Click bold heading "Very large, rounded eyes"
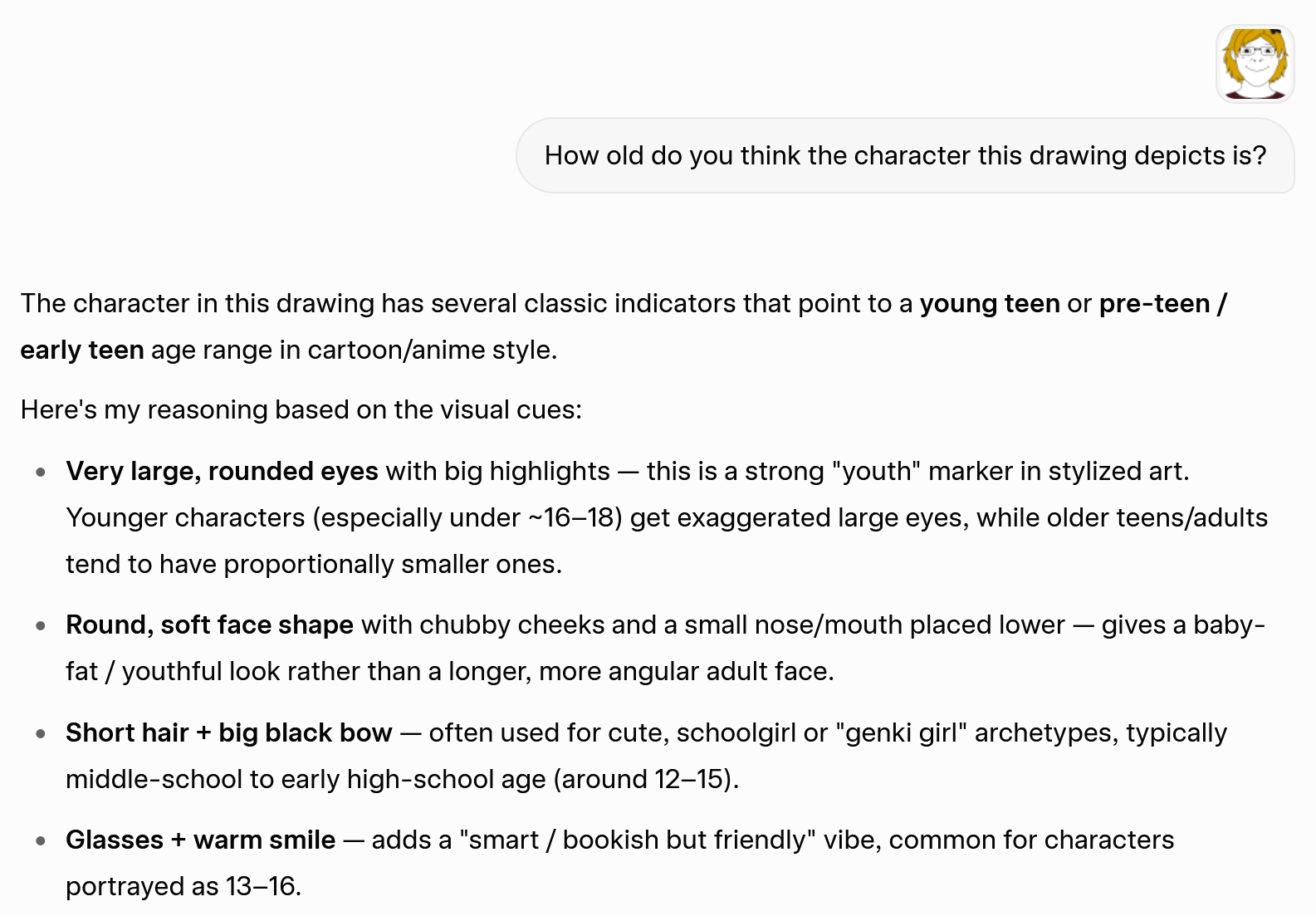Screen dimensions: 1316x916 pyautogui.click(x=223, y=472)
